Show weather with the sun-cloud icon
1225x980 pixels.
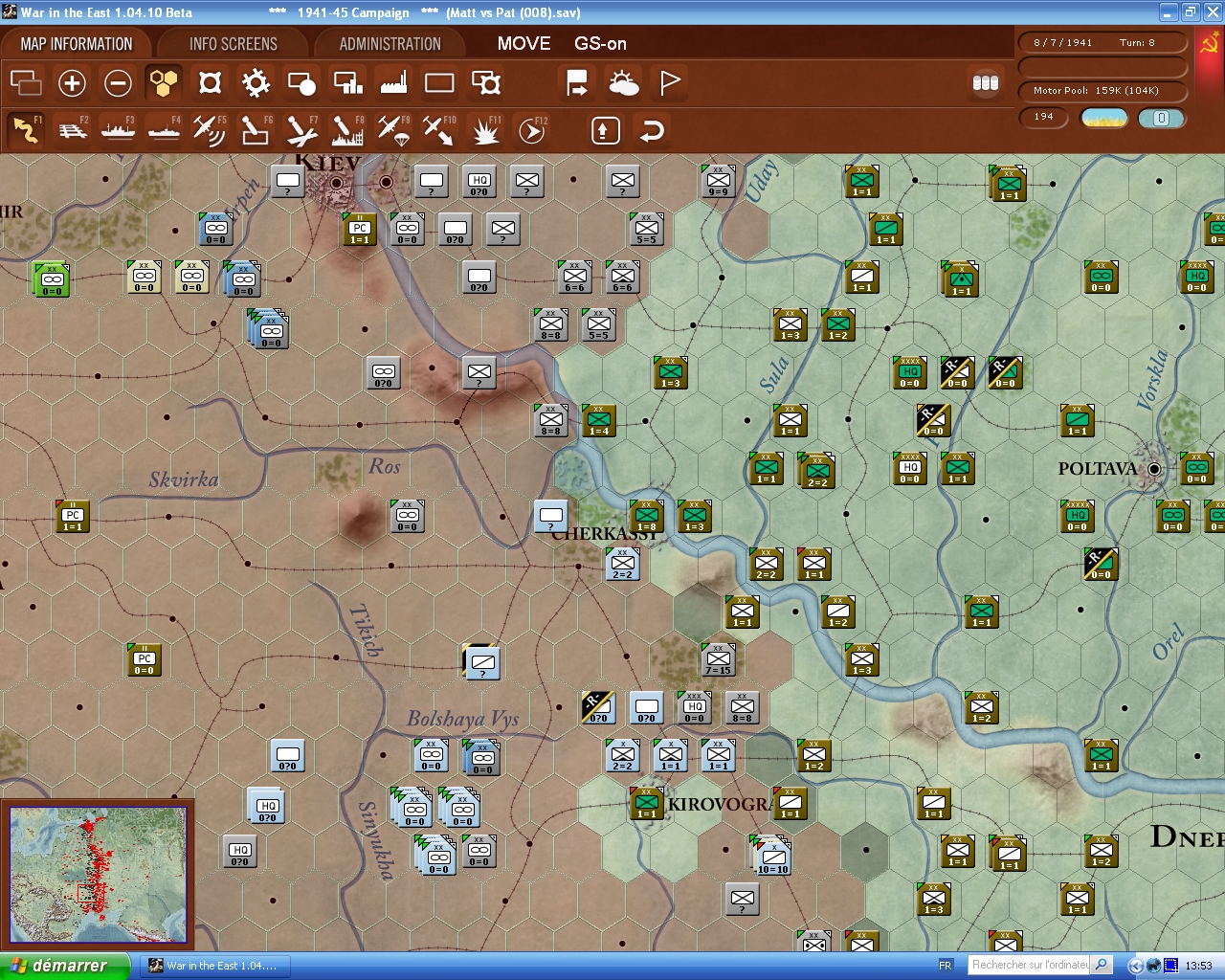point(624,83)
